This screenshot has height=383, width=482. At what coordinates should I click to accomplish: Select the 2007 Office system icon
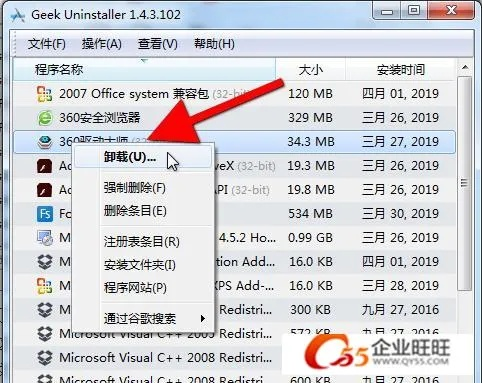point(44,94)
